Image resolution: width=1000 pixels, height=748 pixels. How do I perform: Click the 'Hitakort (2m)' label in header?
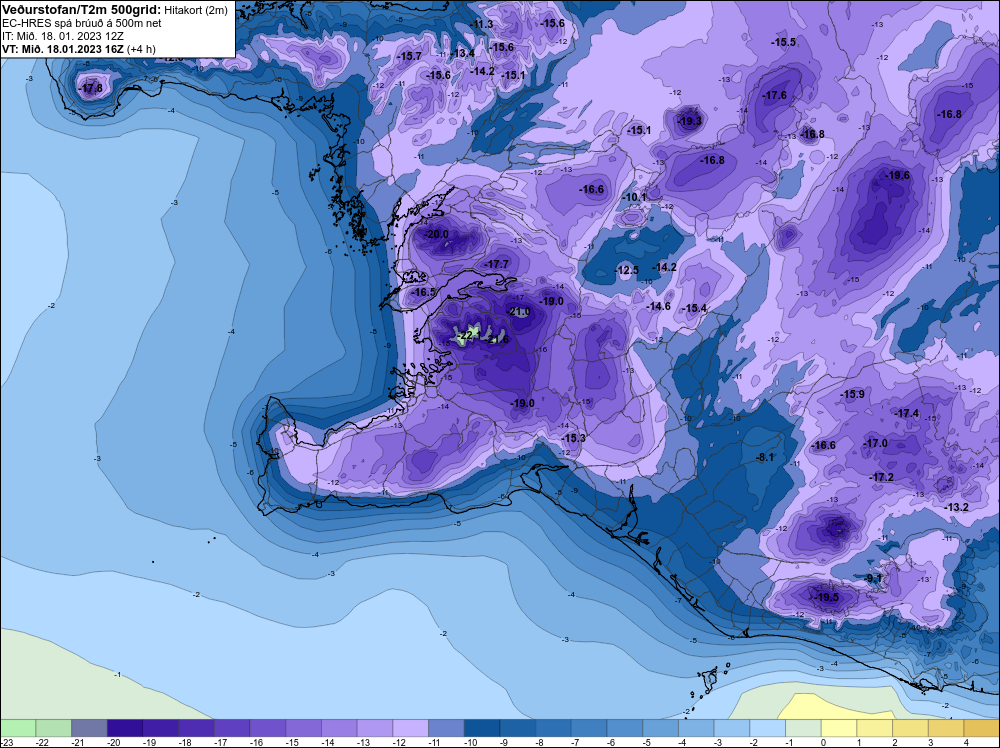coord(195,11)
